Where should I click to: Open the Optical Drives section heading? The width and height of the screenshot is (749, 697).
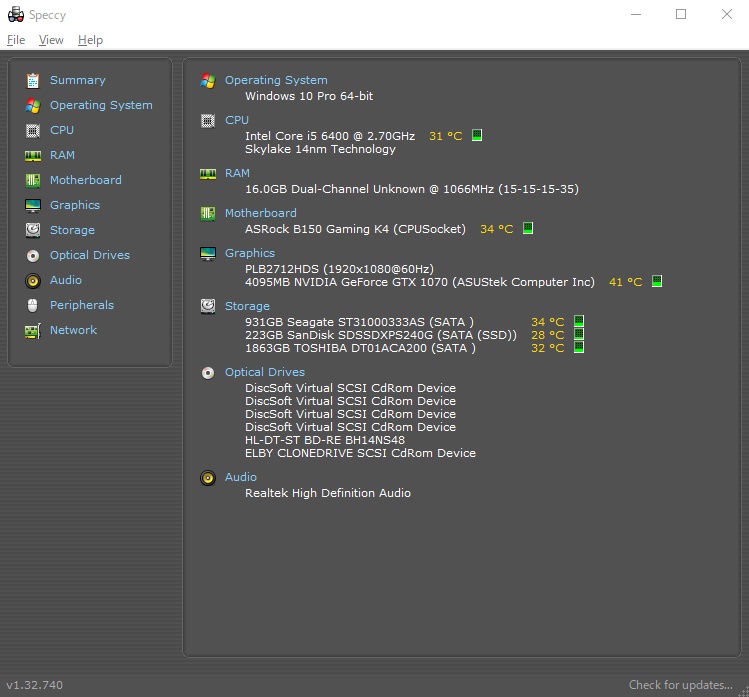[x=264, y=372]
